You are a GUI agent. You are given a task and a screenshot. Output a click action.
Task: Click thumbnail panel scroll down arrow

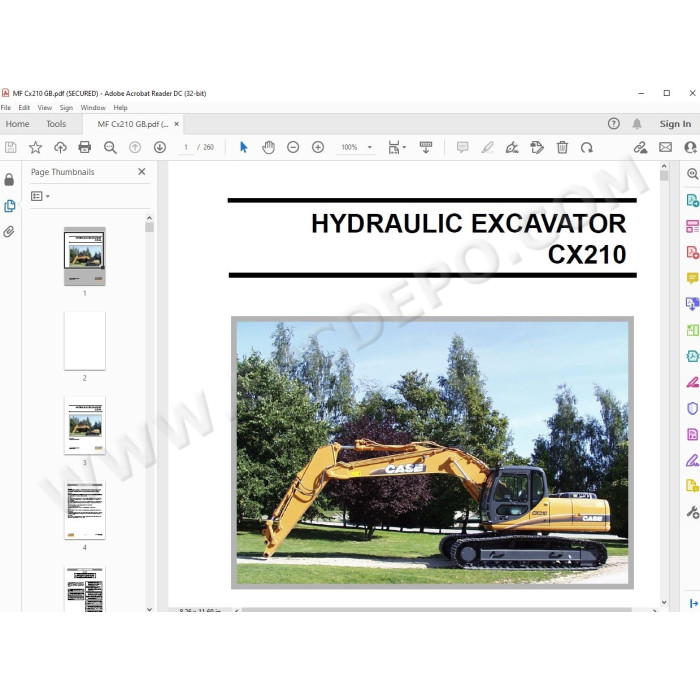[x=149, y=609]
